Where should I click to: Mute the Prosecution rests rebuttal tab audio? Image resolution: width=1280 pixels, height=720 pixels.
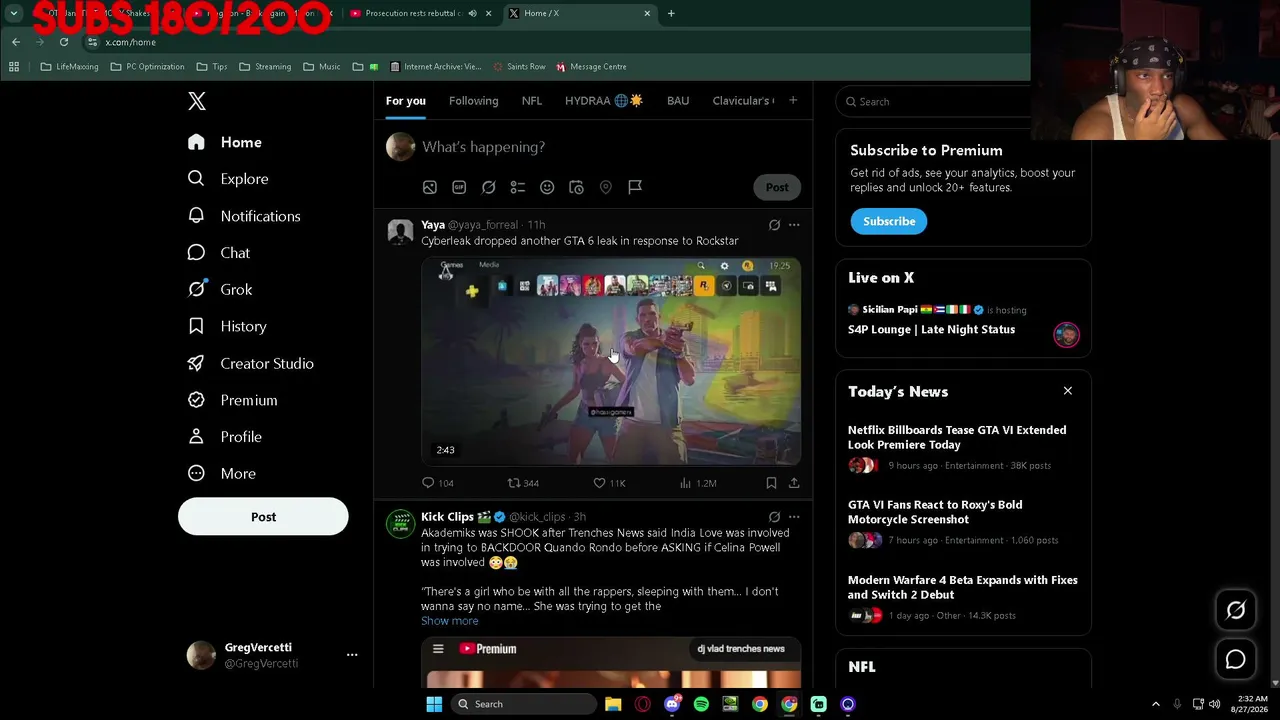[473, 13]
